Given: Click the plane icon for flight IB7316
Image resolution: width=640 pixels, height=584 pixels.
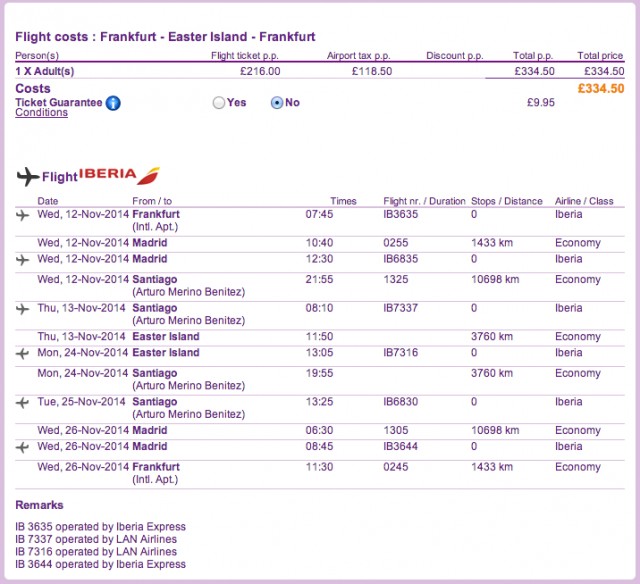Looking at the screenshot, I should pyautogui.click(x=22, y=353).
